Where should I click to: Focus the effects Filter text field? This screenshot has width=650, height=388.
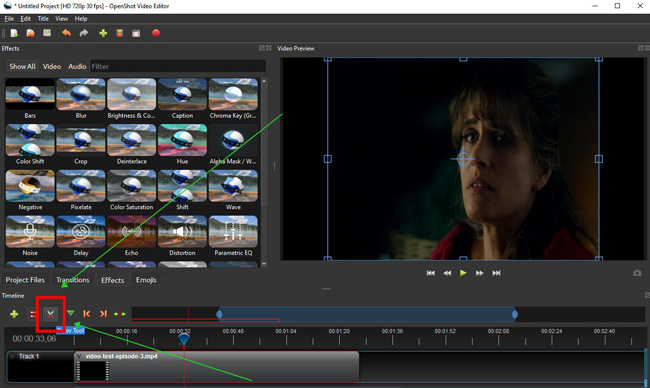pos(178,66)
